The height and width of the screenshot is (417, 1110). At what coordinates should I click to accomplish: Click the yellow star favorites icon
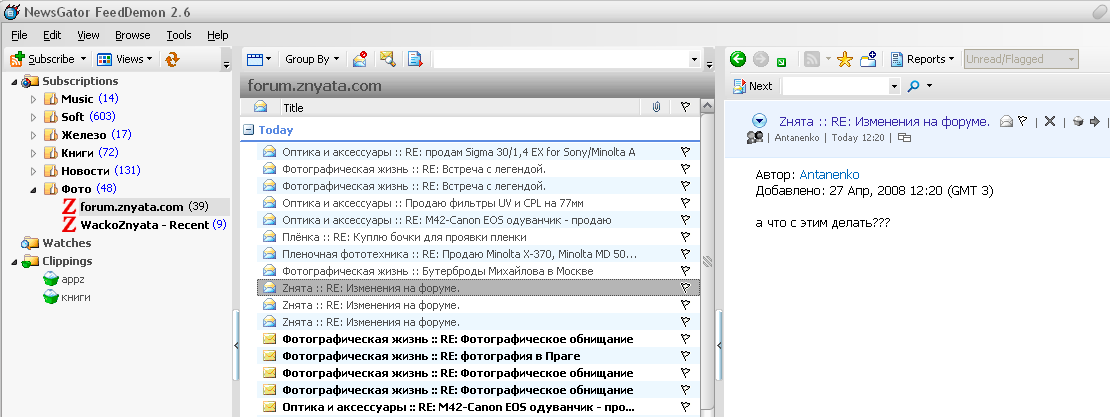(x=845, y=59)
